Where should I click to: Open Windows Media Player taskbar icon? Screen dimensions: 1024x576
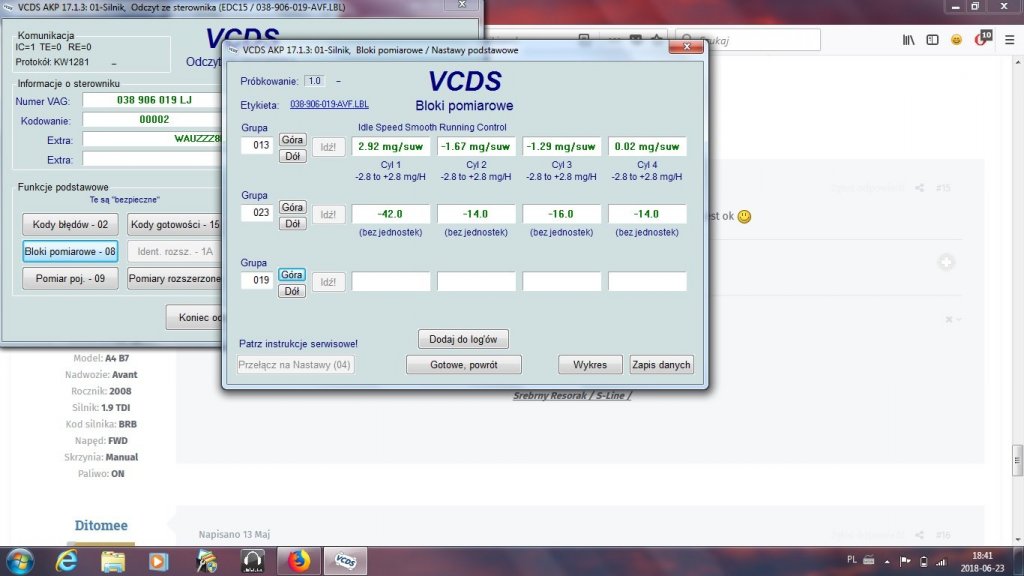click(159, 561)
